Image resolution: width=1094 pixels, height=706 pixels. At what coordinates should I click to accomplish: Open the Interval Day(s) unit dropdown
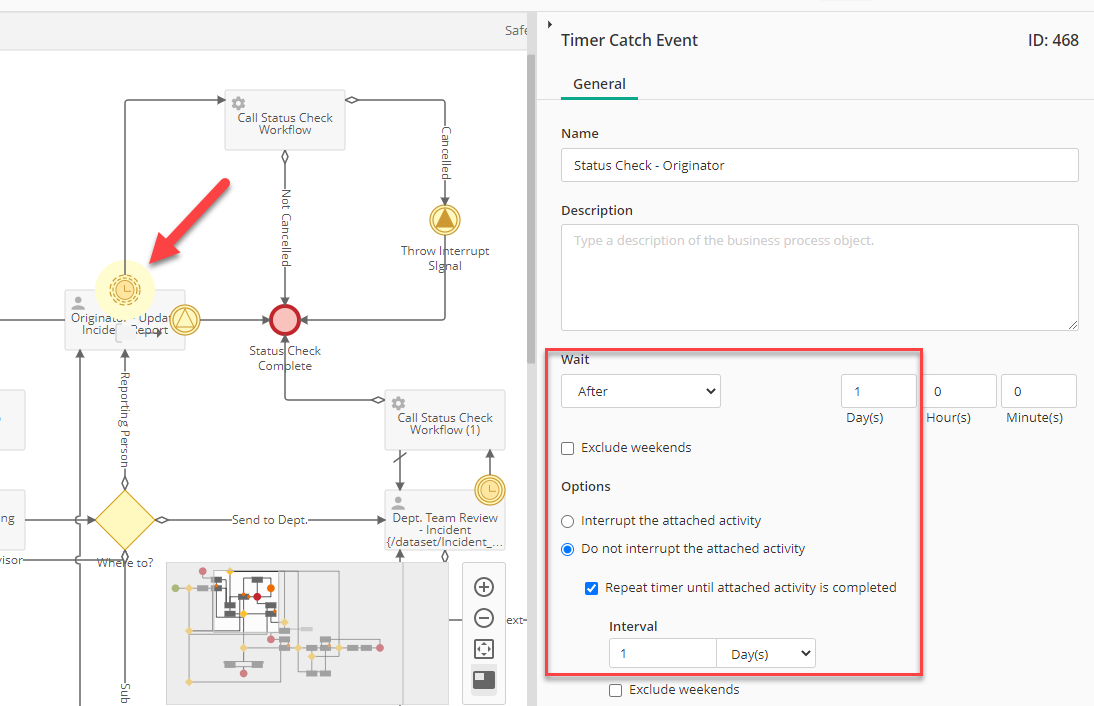point(766,654)
